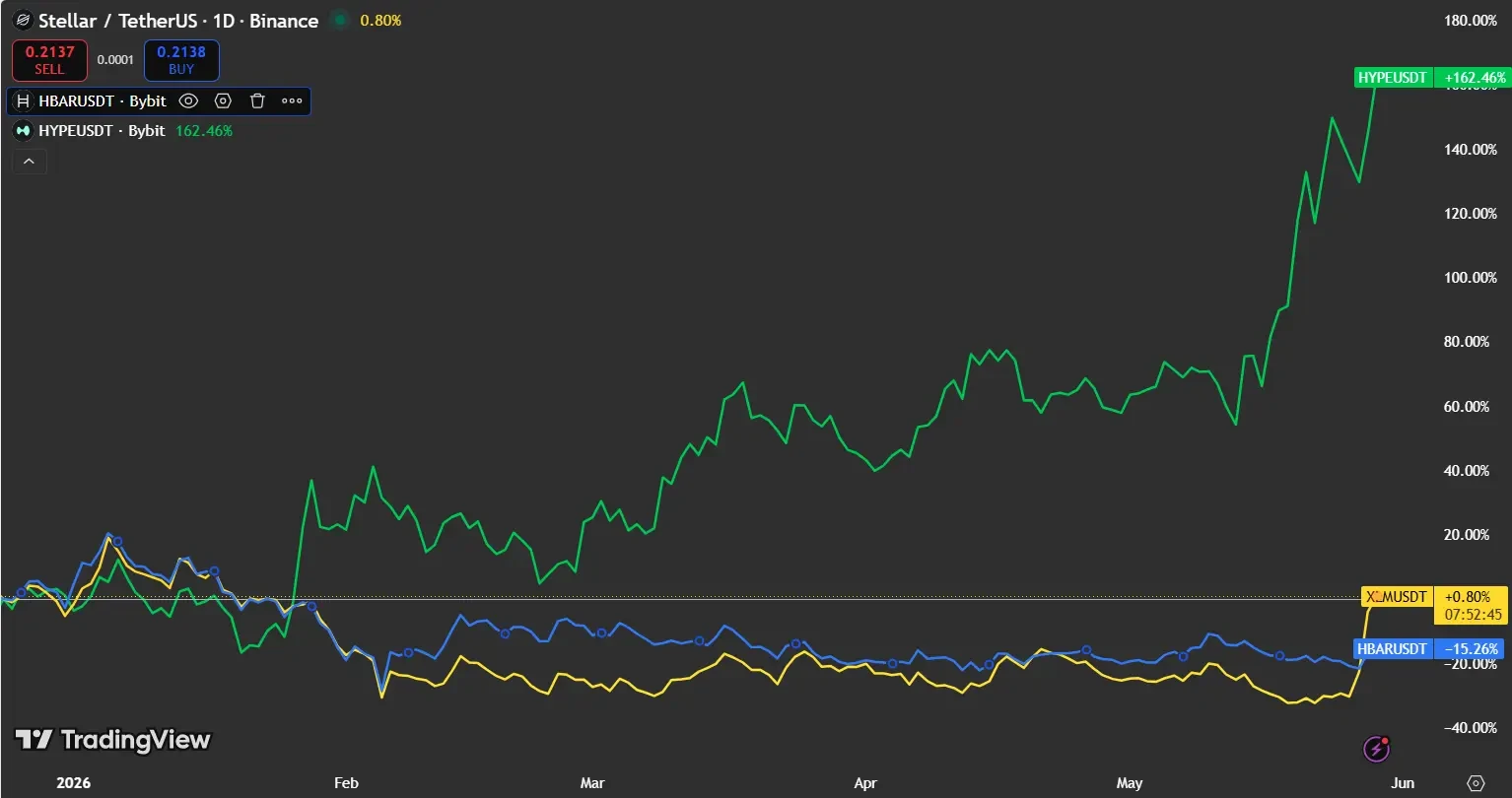The width and height of the screenshot is (1512, 798).
Task: Click the Mar time axis label
Action: (592, 783)
